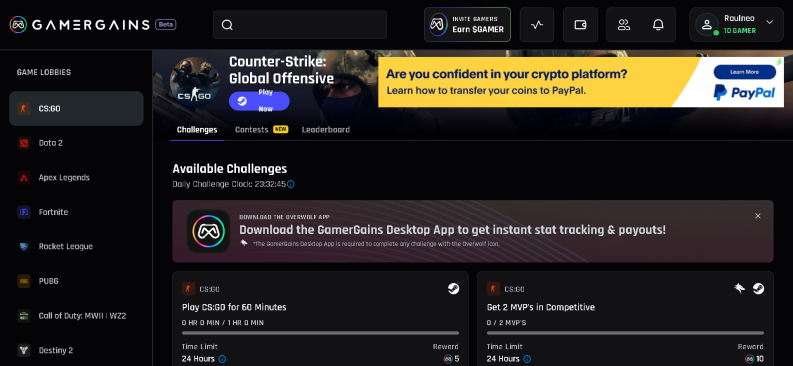Click the Play Now button
Screen dimensions: 793x366
[259, 101]
